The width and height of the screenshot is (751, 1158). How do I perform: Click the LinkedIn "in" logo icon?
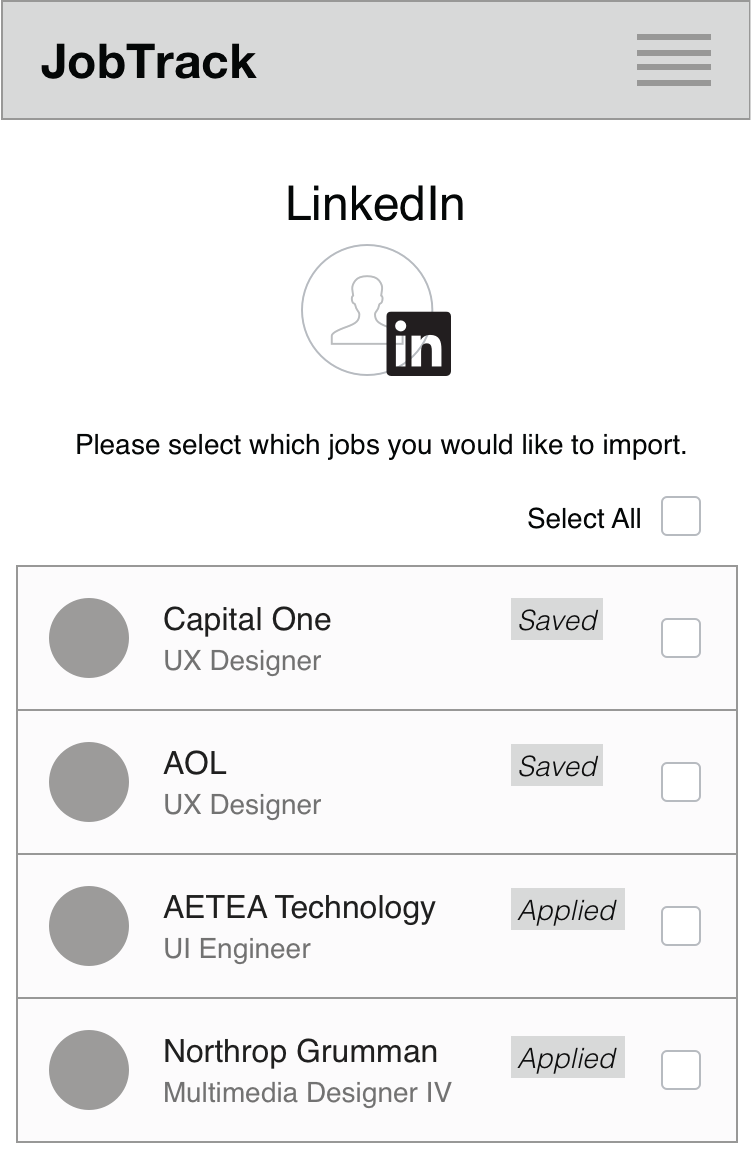[419, 345]
